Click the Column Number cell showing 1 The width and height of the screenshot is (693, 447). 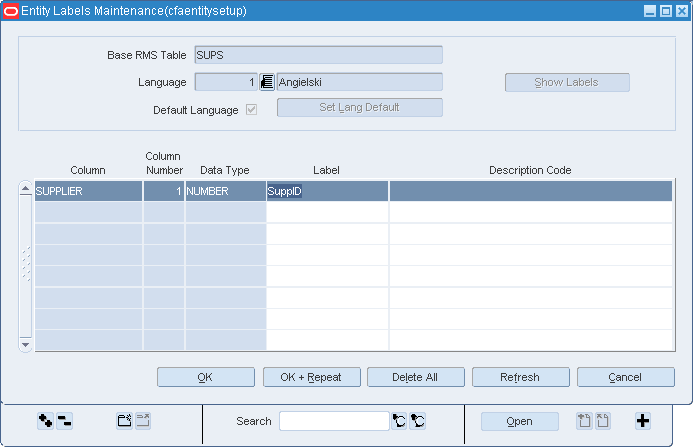pyautogui.click(x=164, y=191)
